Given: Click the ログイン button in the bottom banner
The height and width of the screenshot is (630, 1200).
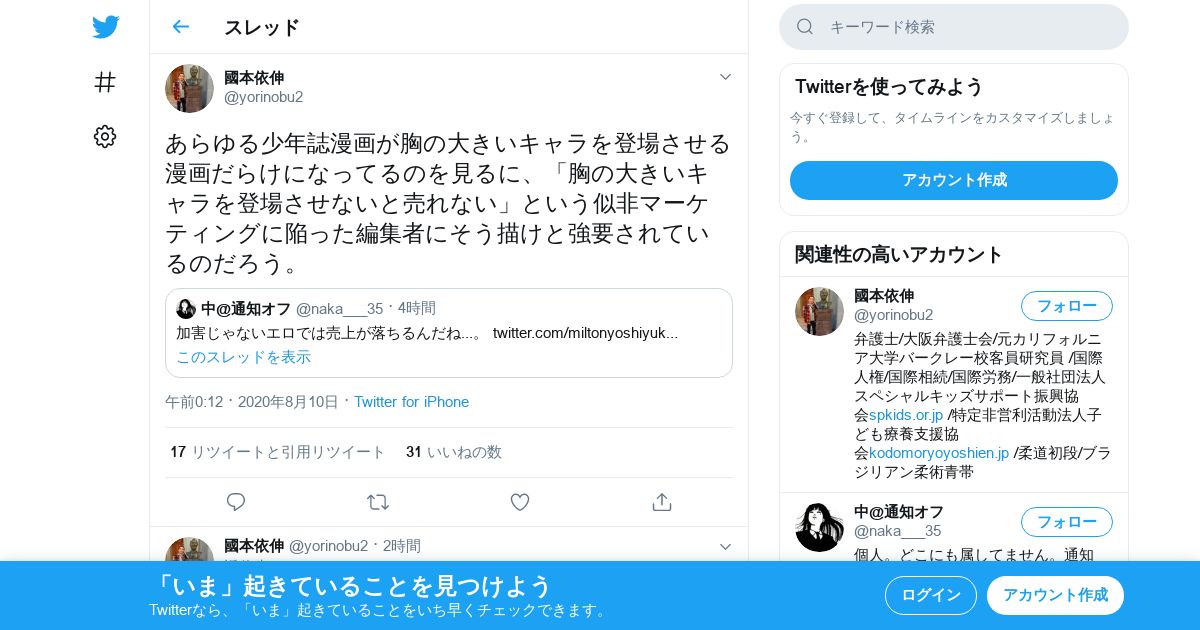Looking at the screenshot, I should coord(931,595).
